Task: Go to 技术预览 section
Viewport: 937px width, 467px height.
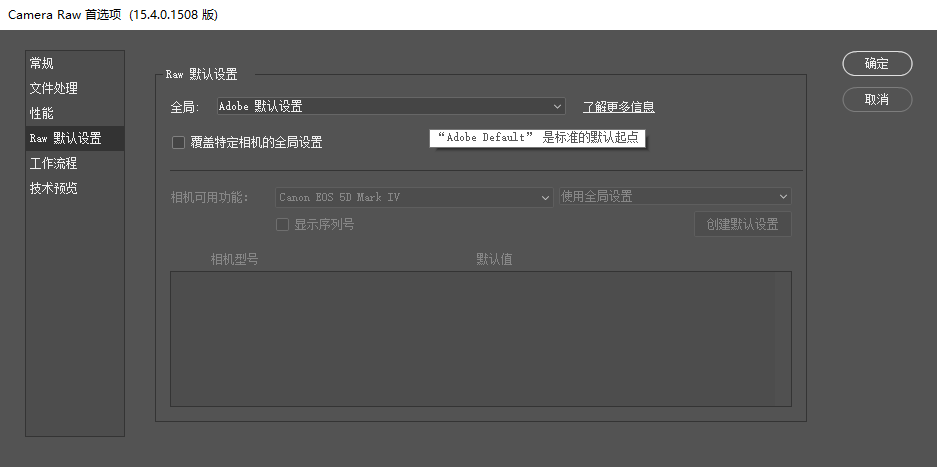Action: tap(75, 188)
